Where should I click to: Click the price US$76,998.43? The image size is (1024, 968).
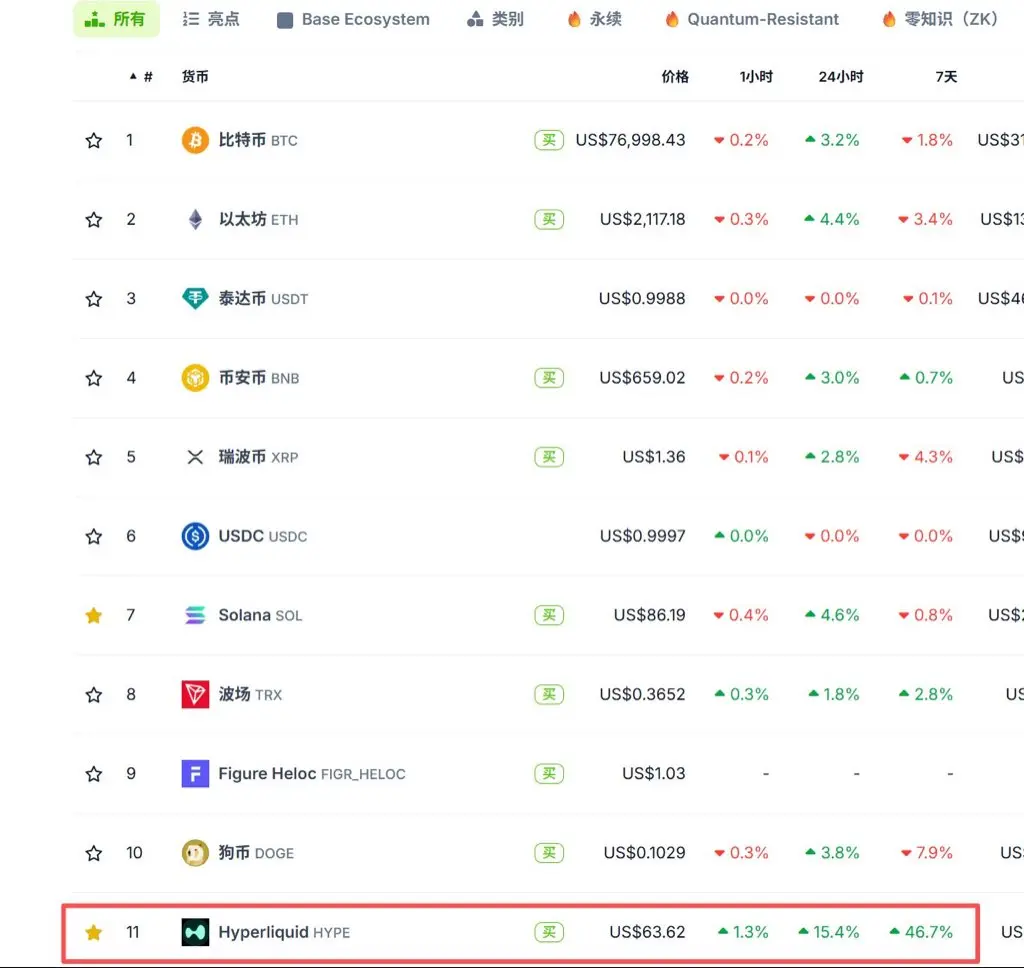pyautogui.click(x=630, y=140)
